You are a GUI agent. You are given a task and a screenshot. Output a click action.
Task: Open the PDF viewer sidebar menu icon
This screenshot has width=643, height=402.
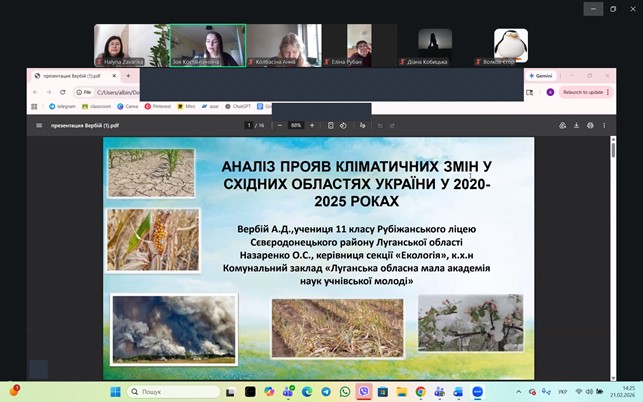[39, 126]
